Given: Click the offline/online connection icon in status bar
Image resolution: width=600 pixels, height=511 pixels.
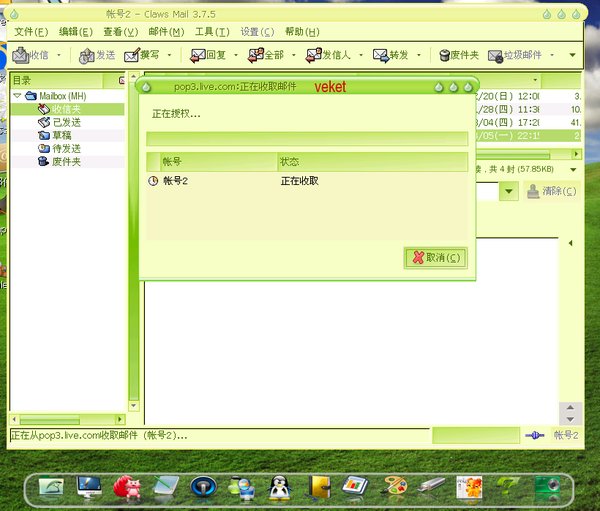Looking at the screenshot, I should (x=535, y=435).
